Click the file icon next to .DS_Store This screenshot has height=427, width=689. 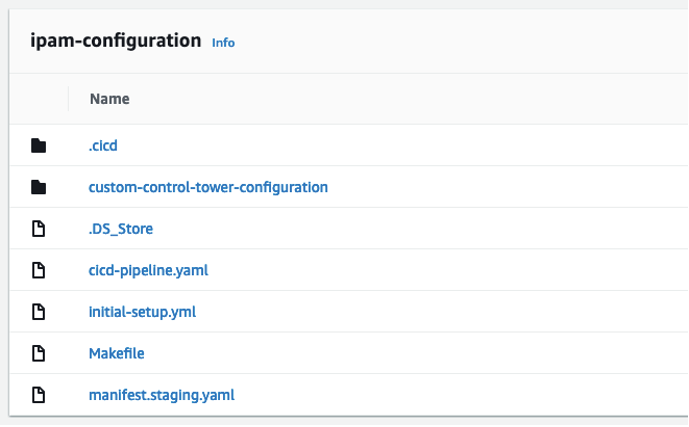[x=39, y=229]
